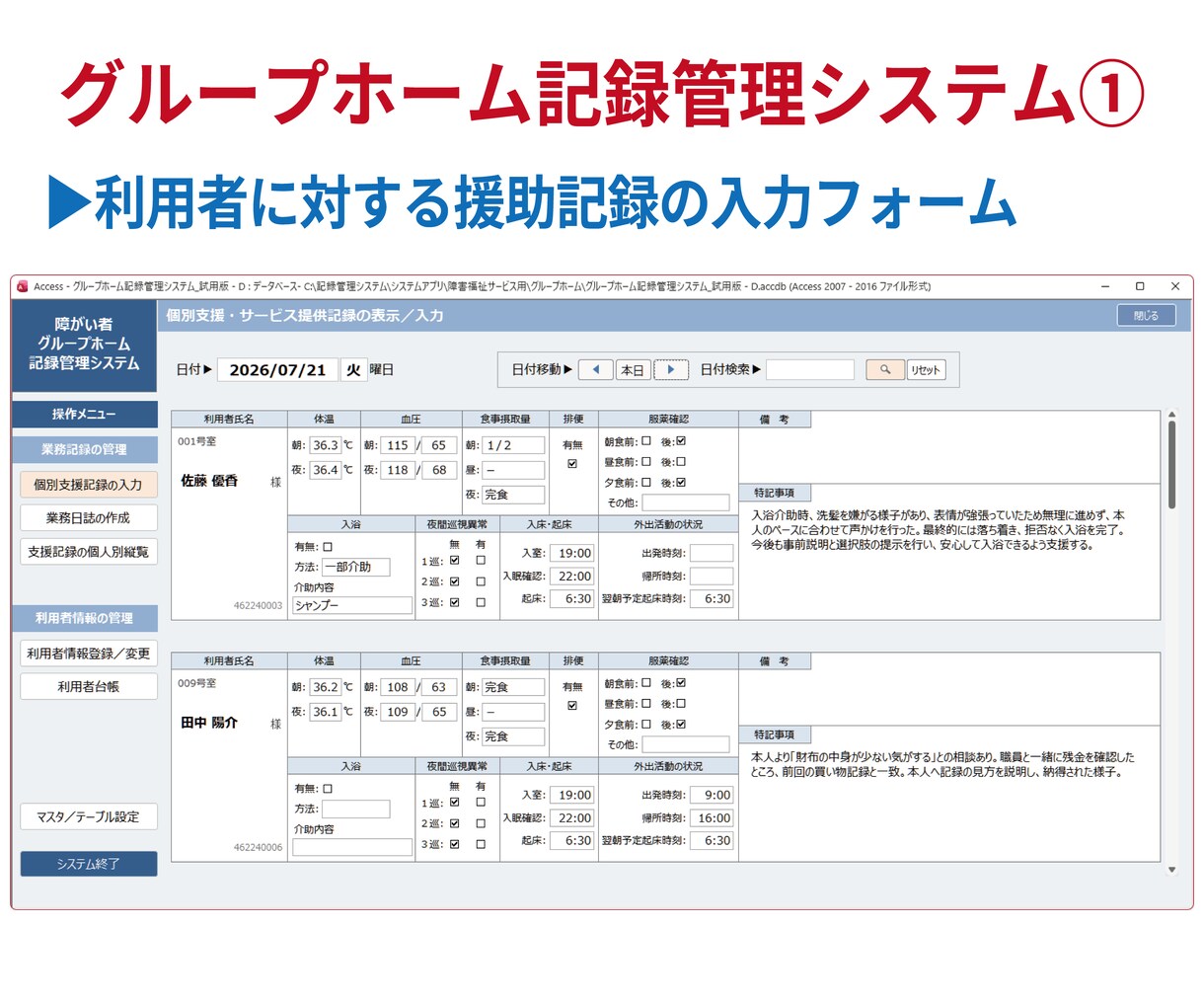The height and width of the screenshot is (1004, 1204).
Task: Click the Access app icon in title bar
Action: point(23,286)
